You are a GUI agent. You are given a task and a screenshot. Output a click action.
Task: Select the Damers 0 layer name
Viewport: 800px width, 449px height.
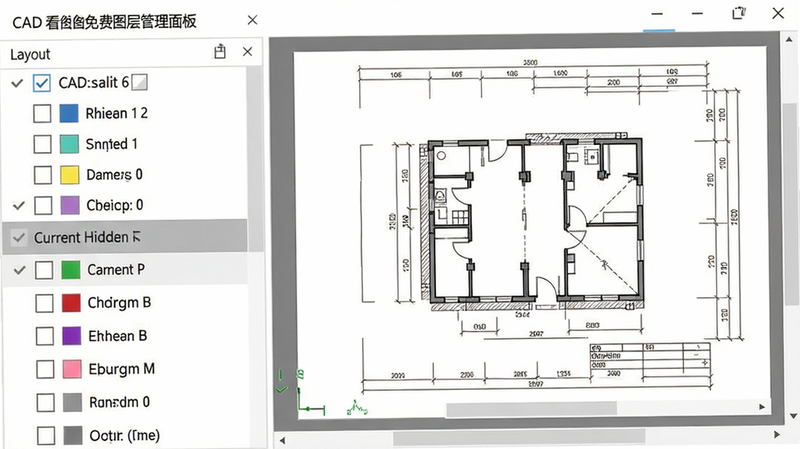[114, 174]
